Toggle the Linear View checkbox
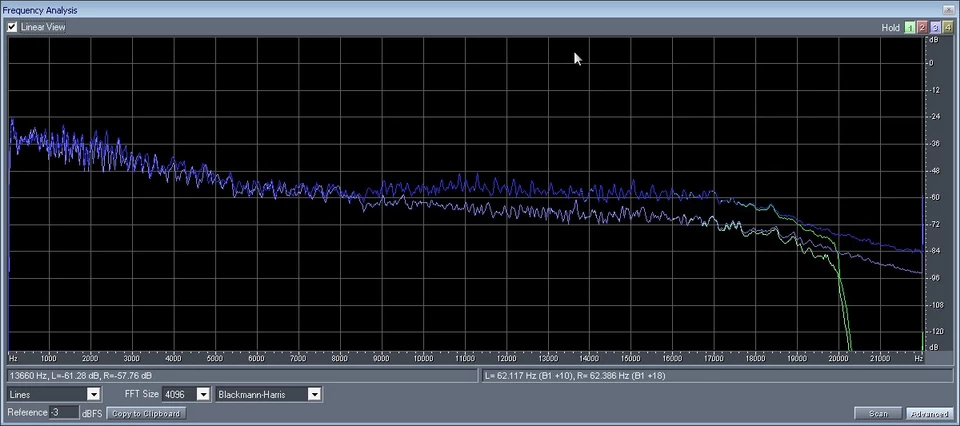The width and height of the screenshot is (960, 426). coord(12,27)
